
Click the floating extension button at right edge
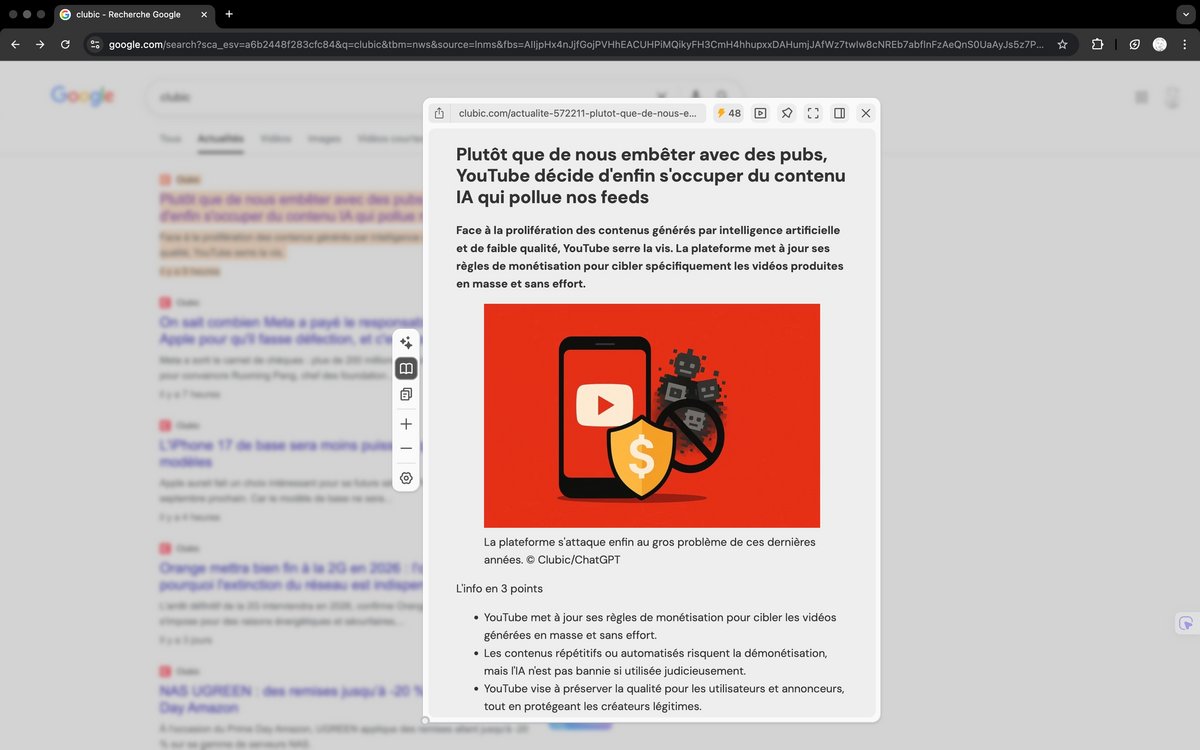click(1186, 623)
